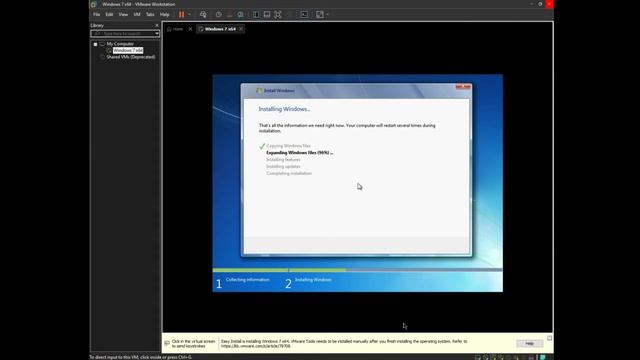640x360 pixels.
Task: Click the Help button in message bar
Action: [x=529, y=343]
